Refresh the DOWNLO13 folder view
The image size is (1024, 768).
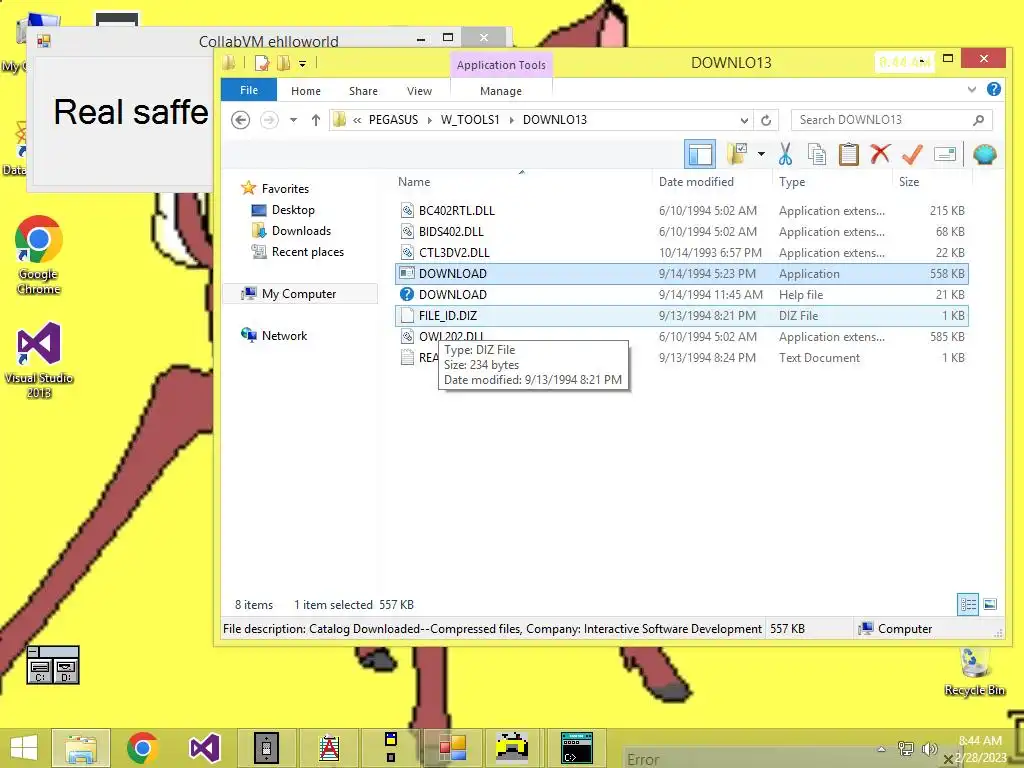coord(766,120)
